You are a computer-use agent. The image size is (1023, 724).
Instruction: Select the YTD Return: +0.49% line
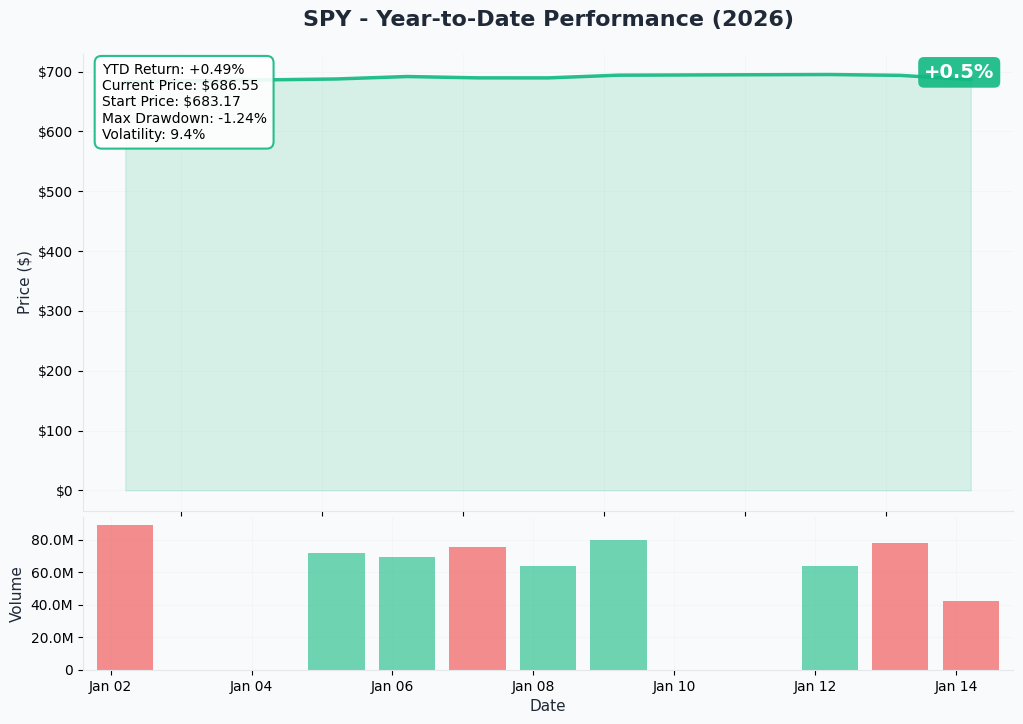[x=173, y=69]
